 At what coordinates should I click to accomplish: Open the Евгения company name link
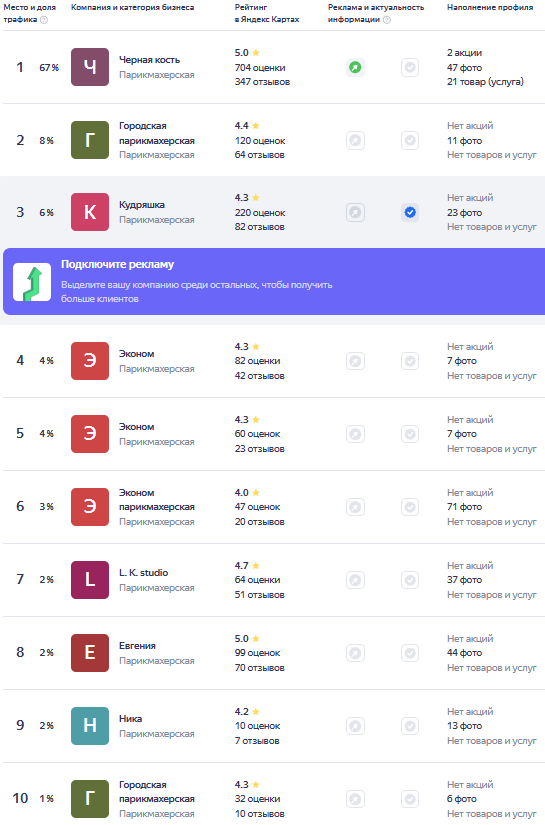137,646
